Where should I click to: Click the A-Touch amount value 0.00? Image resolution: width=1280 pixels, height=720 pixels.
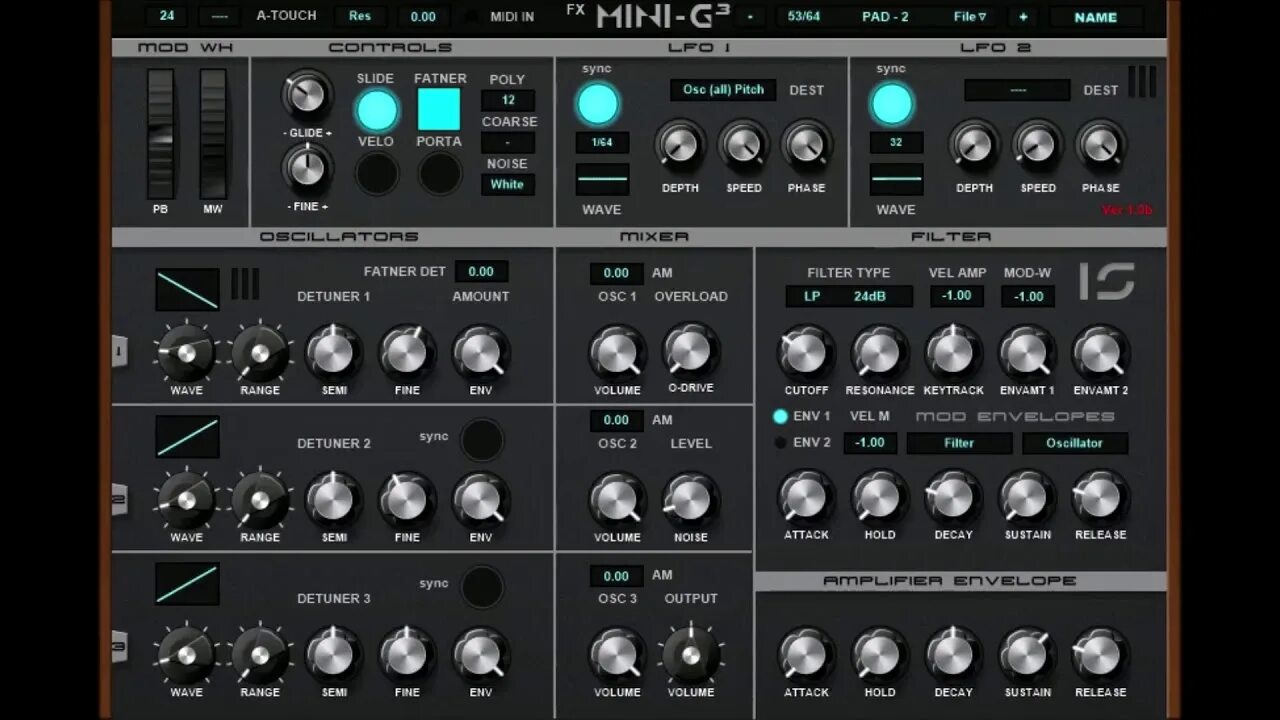point(423,16)
